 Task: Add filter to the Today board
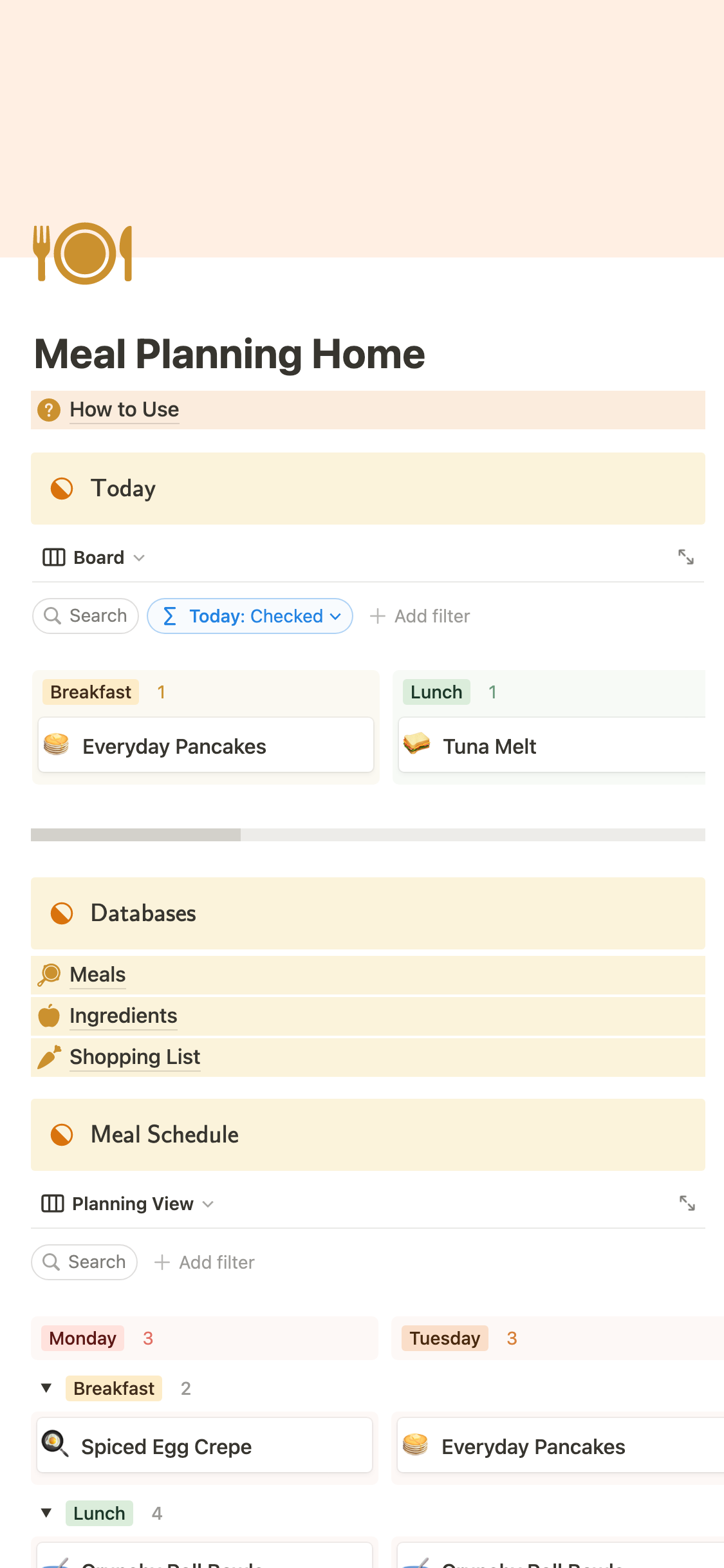point(420,616)
